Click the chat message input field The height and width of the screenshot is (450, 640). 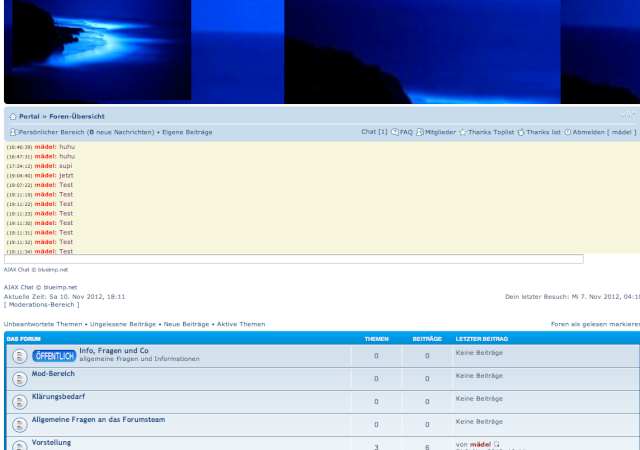[293, 259]
